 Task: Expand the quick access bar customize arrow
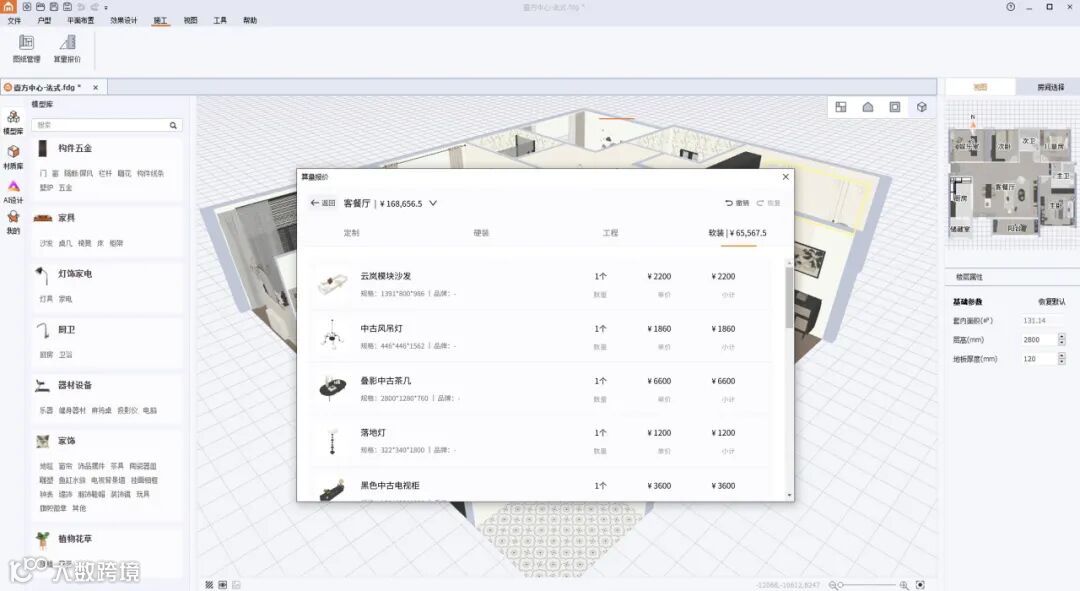pos(105,8)
